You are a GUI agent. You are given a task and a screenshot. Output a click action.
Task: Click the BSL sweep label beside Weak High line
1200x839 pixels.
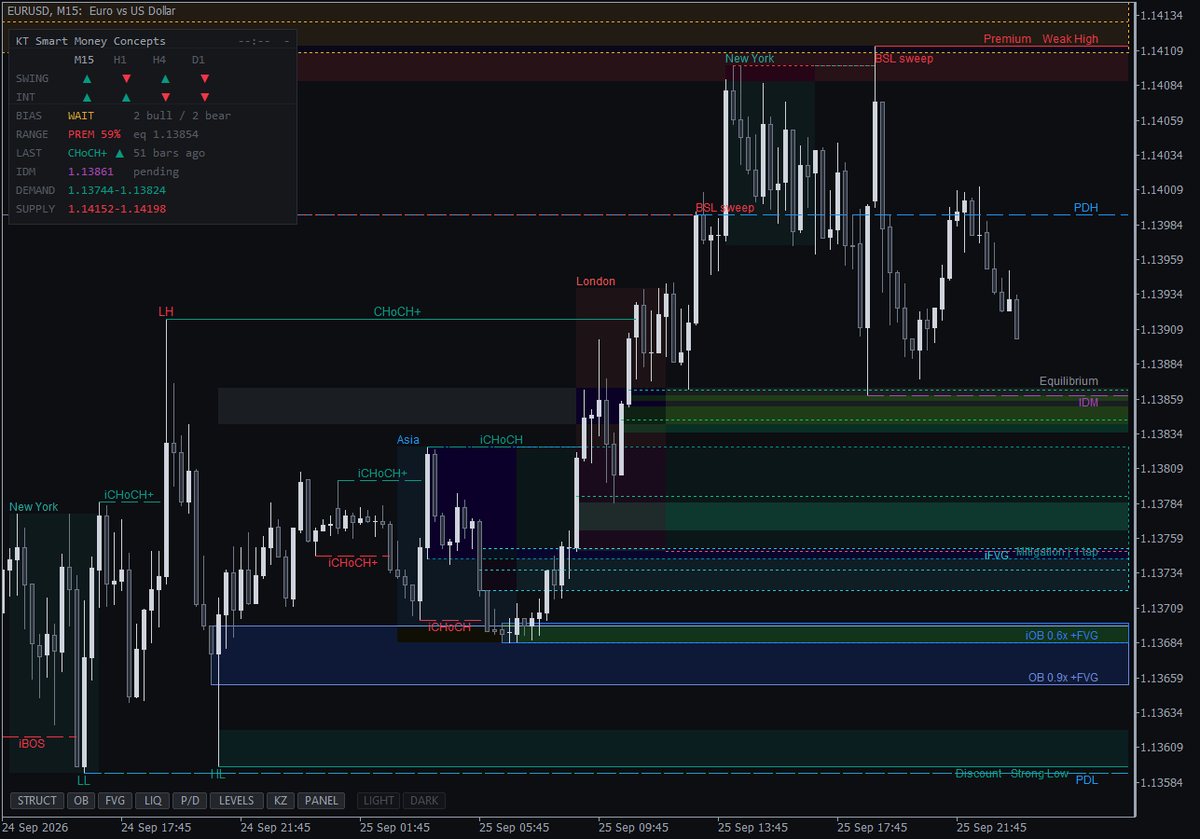(x=904, y=58)
